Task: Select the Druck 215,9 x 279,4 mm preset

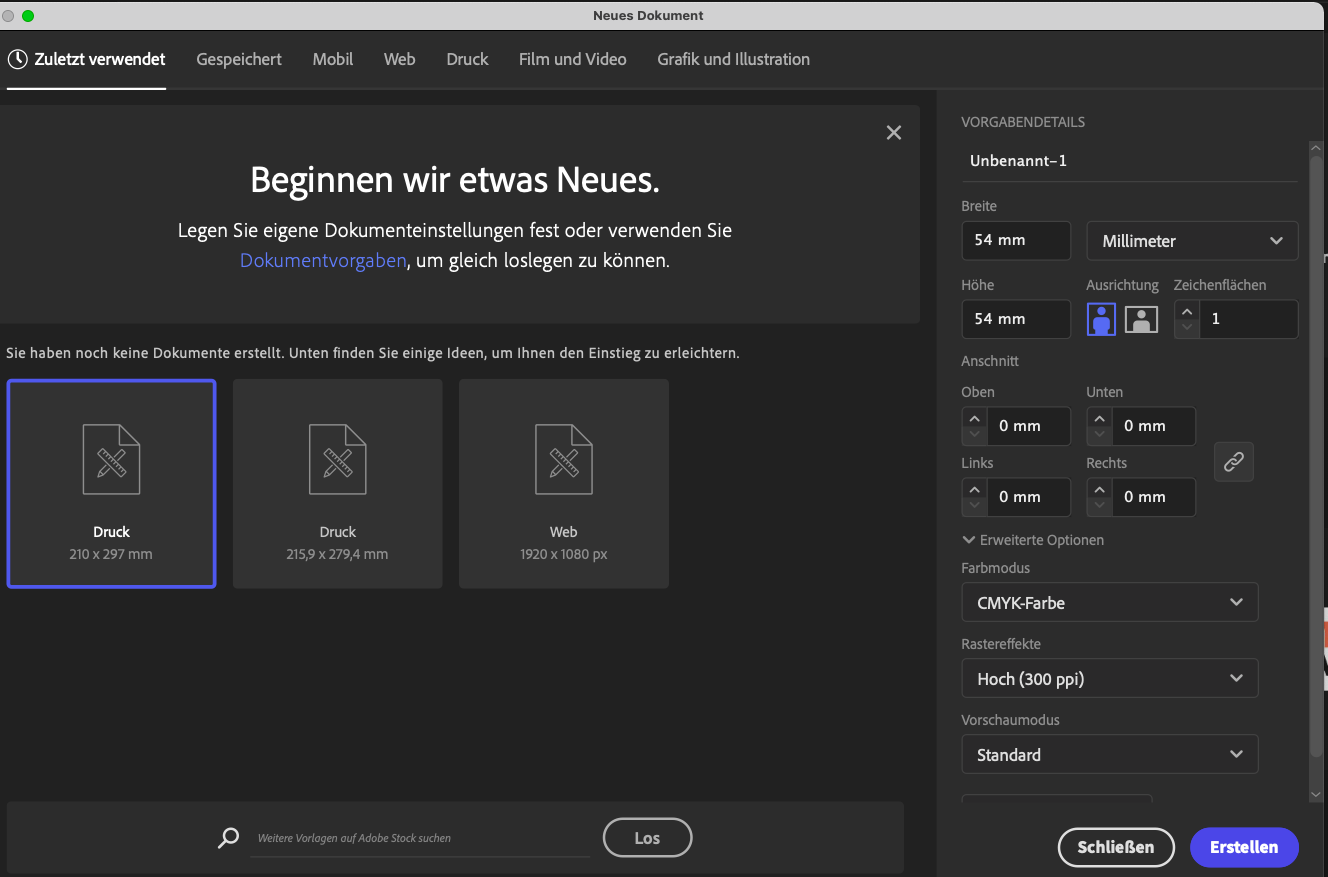Action: pyautogui.click(x=338, y=484)
